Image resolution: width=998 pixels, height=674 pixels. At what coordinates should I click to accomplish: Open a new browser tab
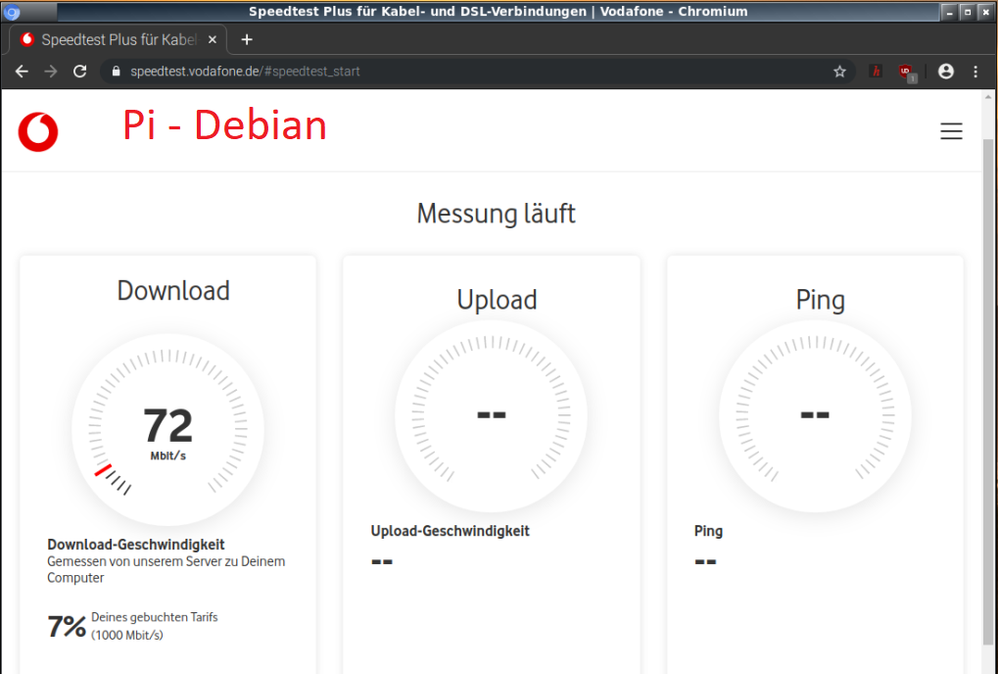pos(247,39)
